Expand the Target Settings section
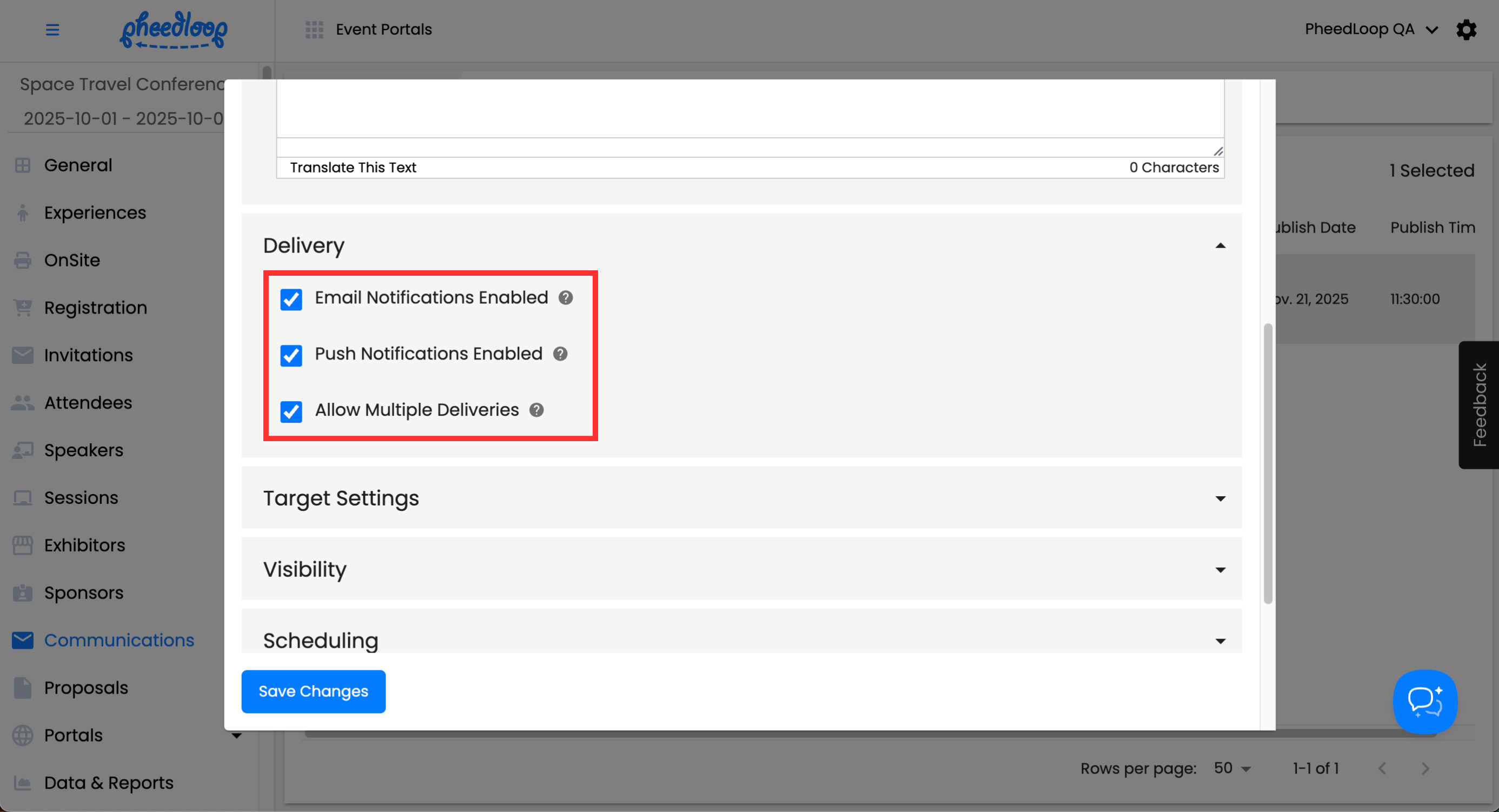This screenshot has height=812, width=1499. 1221,498
